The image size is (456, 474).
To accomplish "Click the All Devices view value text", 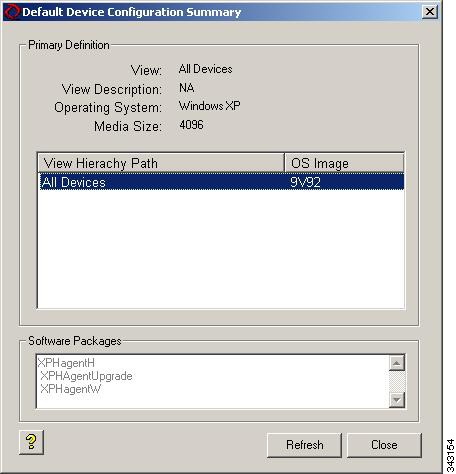I will [205, 69].
